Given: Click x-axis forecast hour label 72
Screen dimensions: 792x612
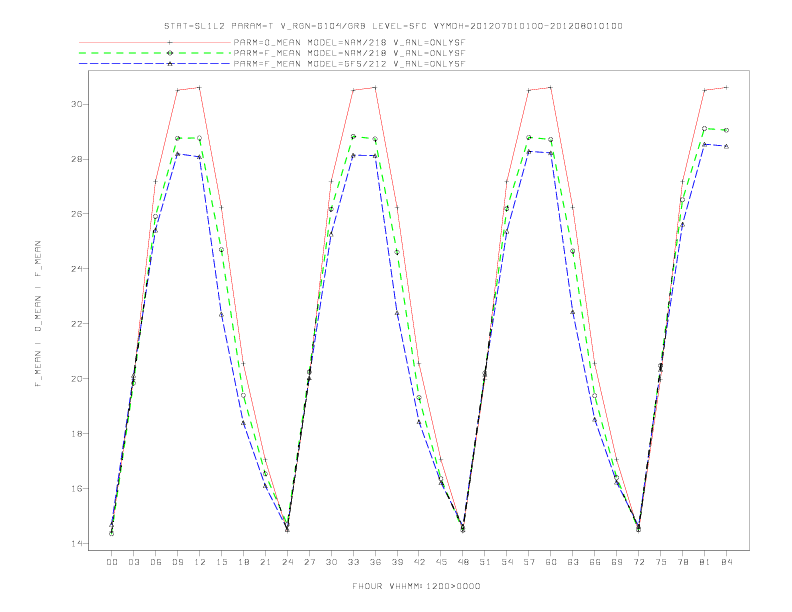Looking at the screenshot, I should pyautogui.click(x=638, y=562).
